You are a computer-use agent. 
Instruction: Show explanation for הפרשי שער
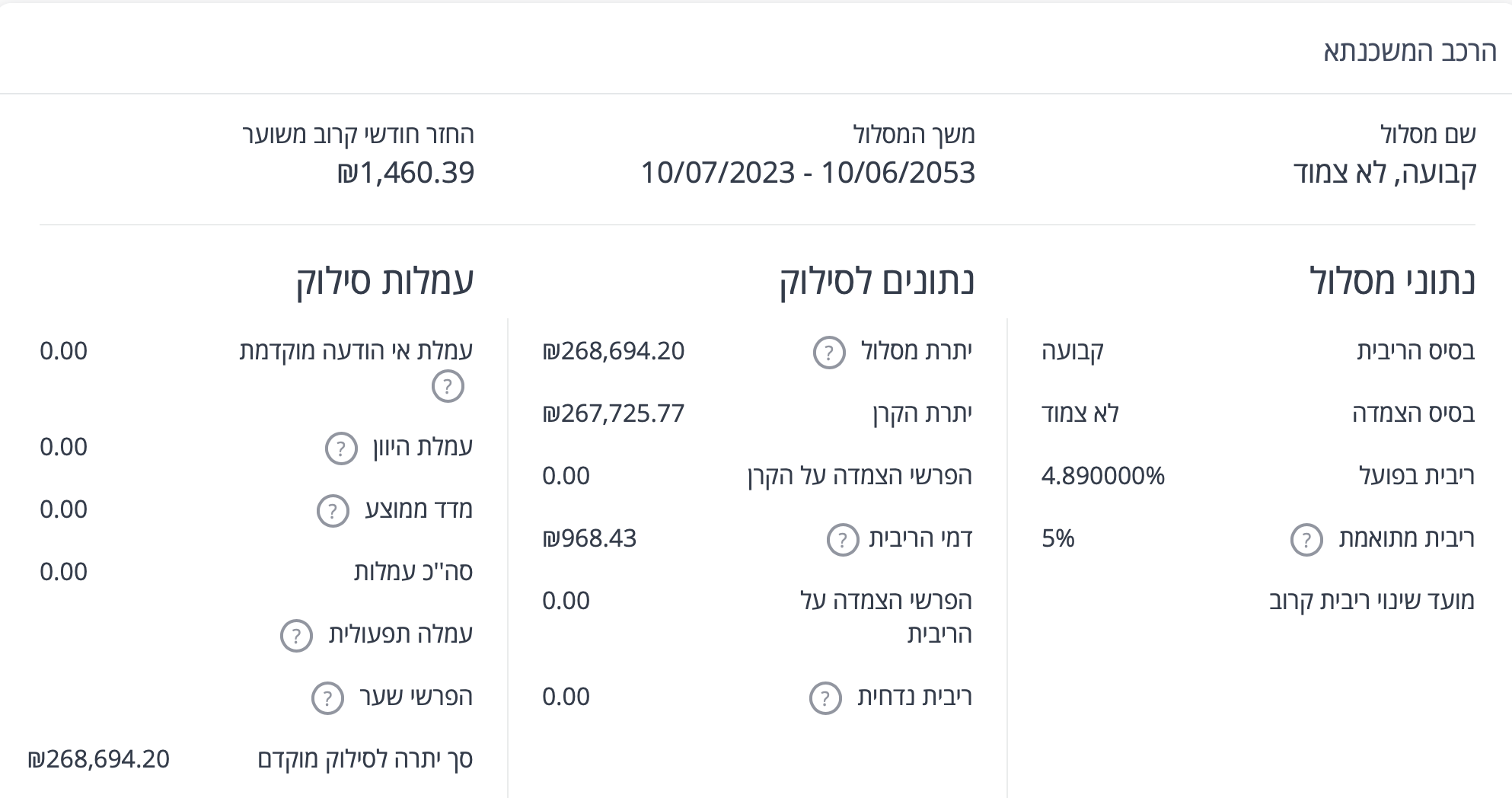pyautogui.click(x=327, y=698)
